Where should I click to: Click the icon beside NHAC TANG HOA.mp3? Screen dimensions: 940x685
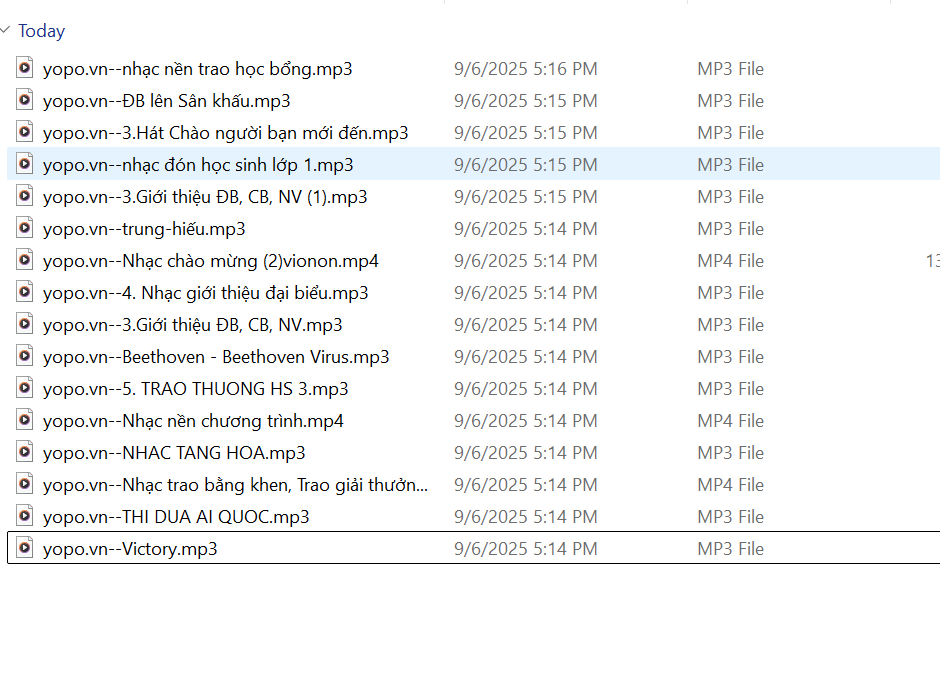click(x=25, y=452)
